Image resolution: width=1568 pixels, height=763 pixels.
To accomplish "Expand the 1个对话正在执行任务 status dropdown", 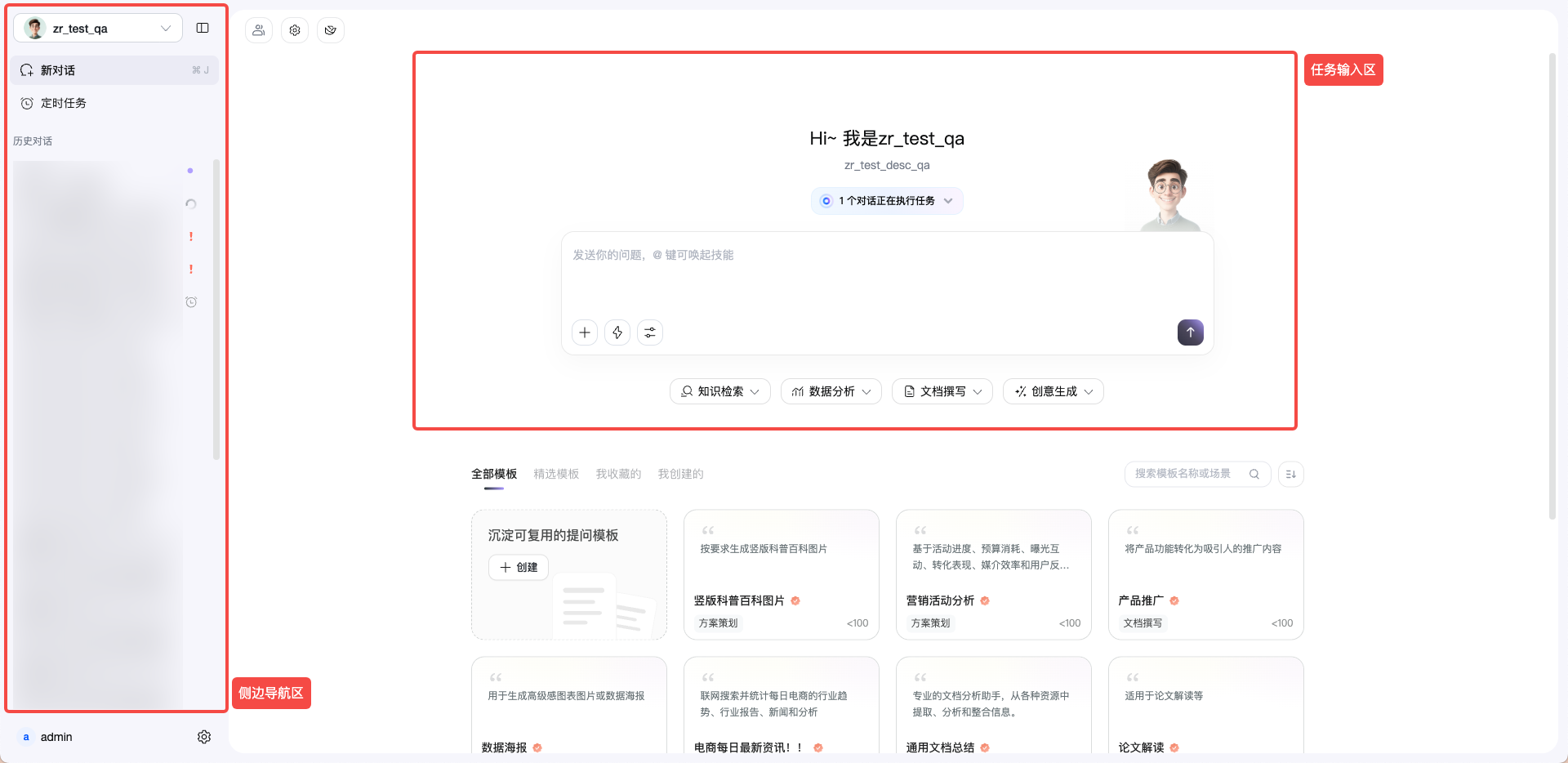I will tap(887, 201).
